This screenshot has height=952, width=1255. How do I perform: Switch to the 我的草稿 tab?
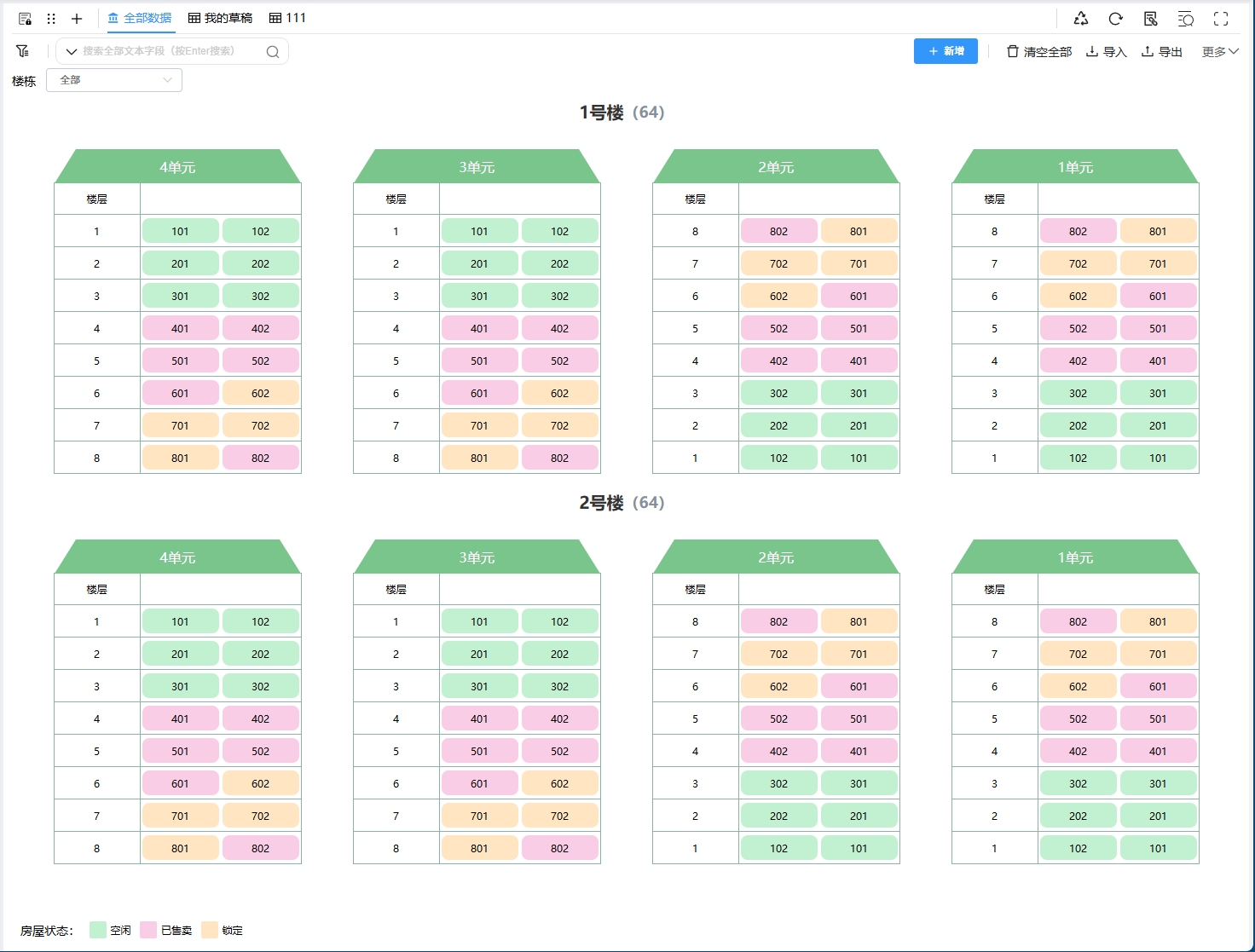click(x=219, y=18)
